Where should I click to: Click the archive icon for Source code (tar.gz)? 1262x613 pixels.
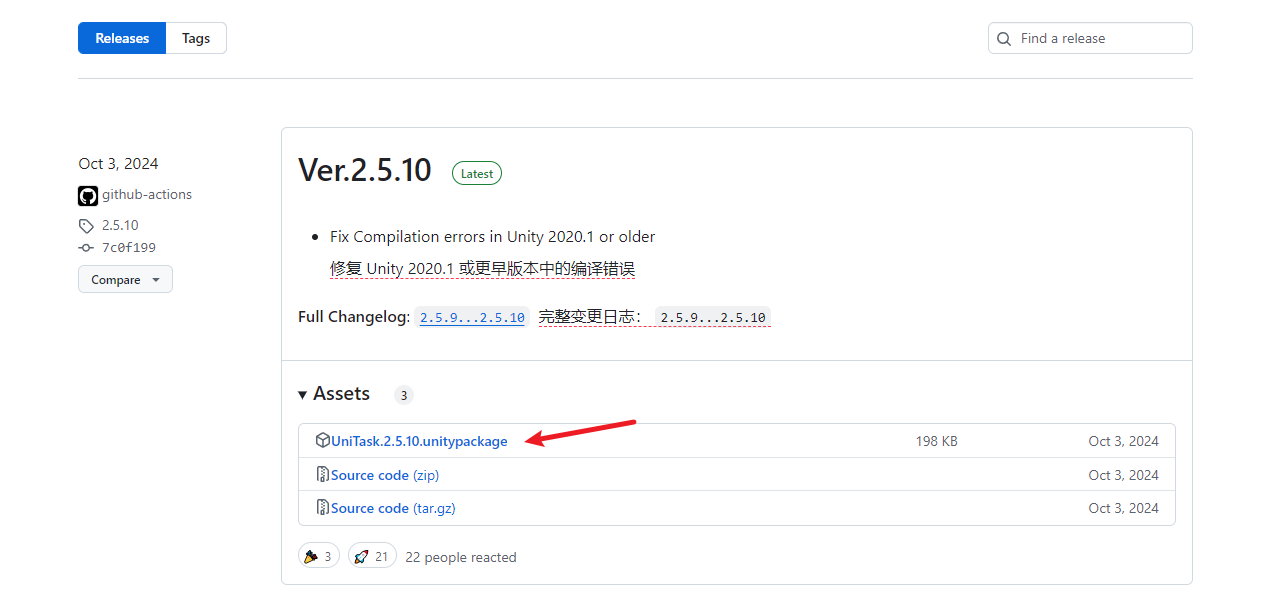[x=323, y=508]
